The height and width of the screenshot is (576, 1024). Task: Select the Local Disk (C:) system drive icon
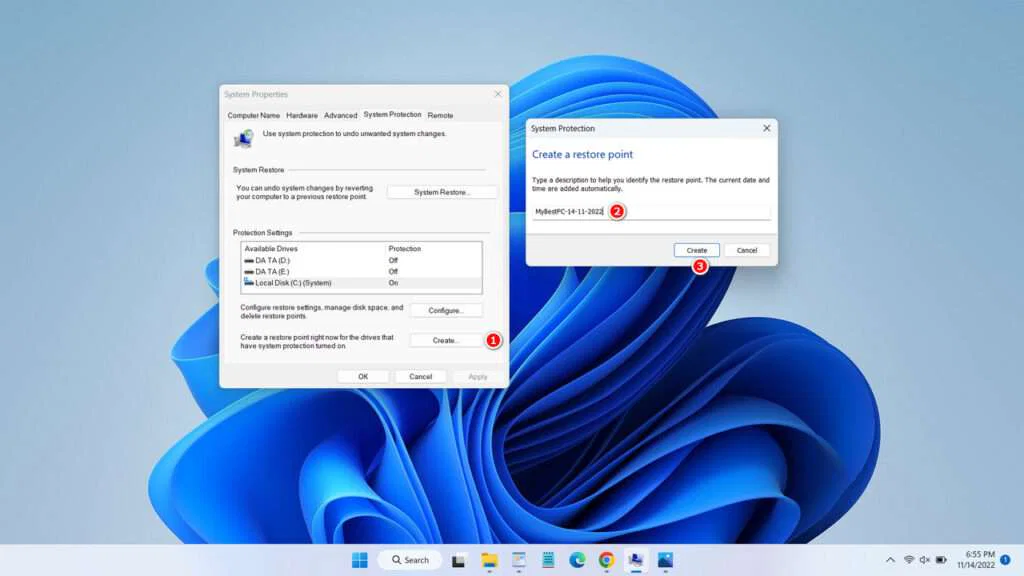point(248,281)
